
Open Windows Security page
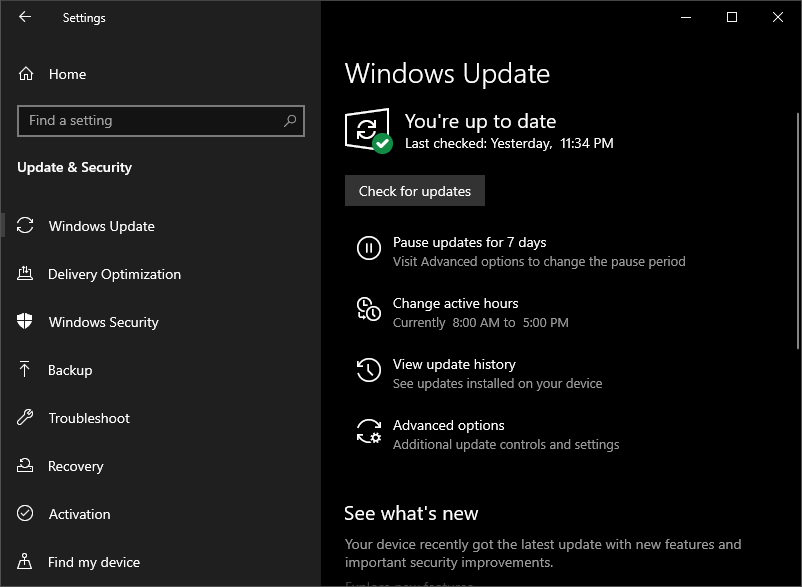[161, 322]
